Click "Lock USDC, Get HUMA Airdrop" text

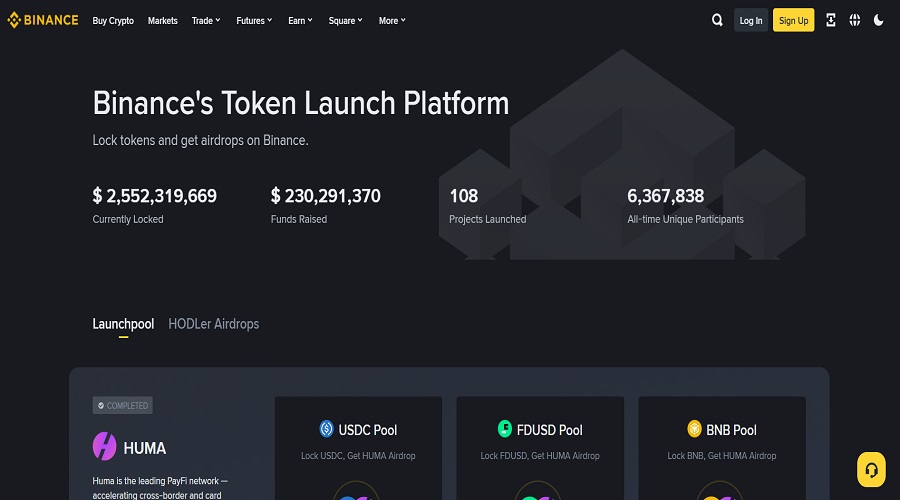tap(358, 456)
